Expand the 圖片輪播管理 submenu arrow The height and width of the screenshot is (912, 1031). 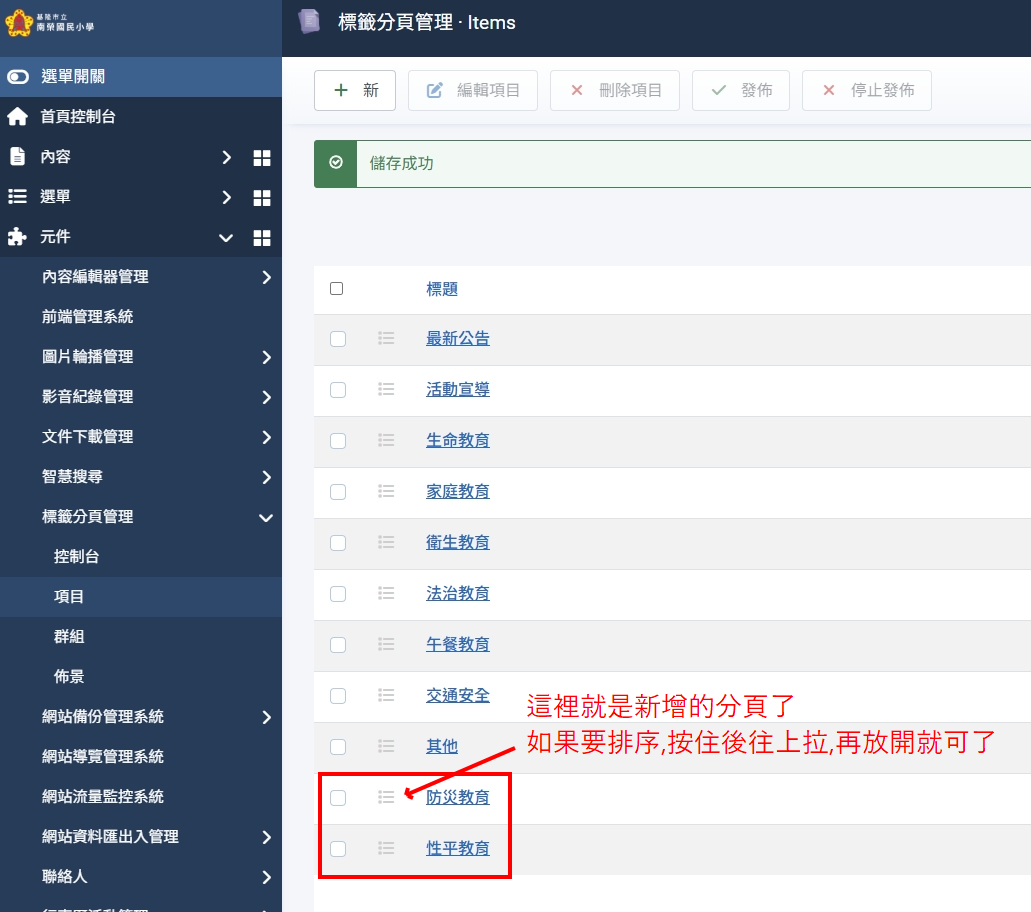click(x=266, y=358)
